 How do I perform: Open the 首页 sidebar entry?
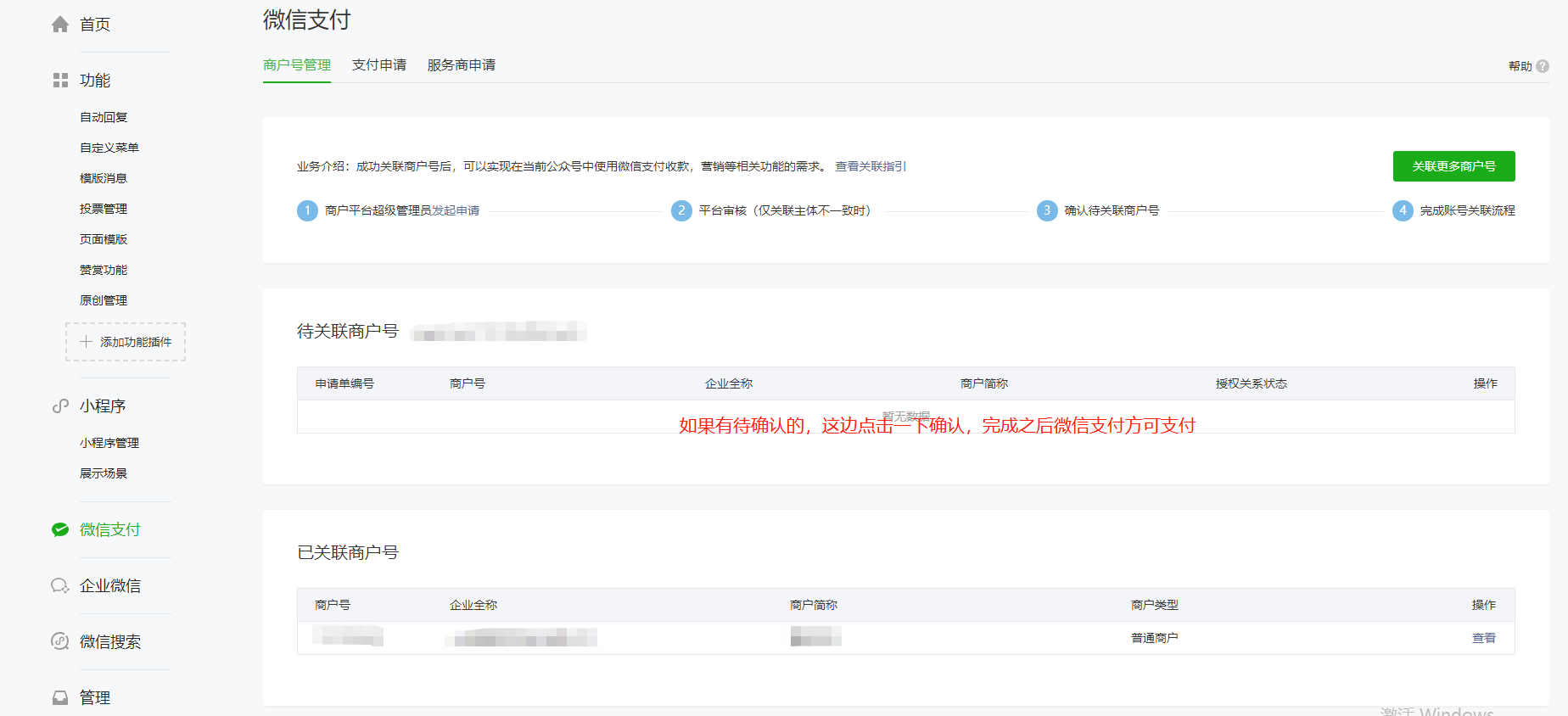coord(95,25)
